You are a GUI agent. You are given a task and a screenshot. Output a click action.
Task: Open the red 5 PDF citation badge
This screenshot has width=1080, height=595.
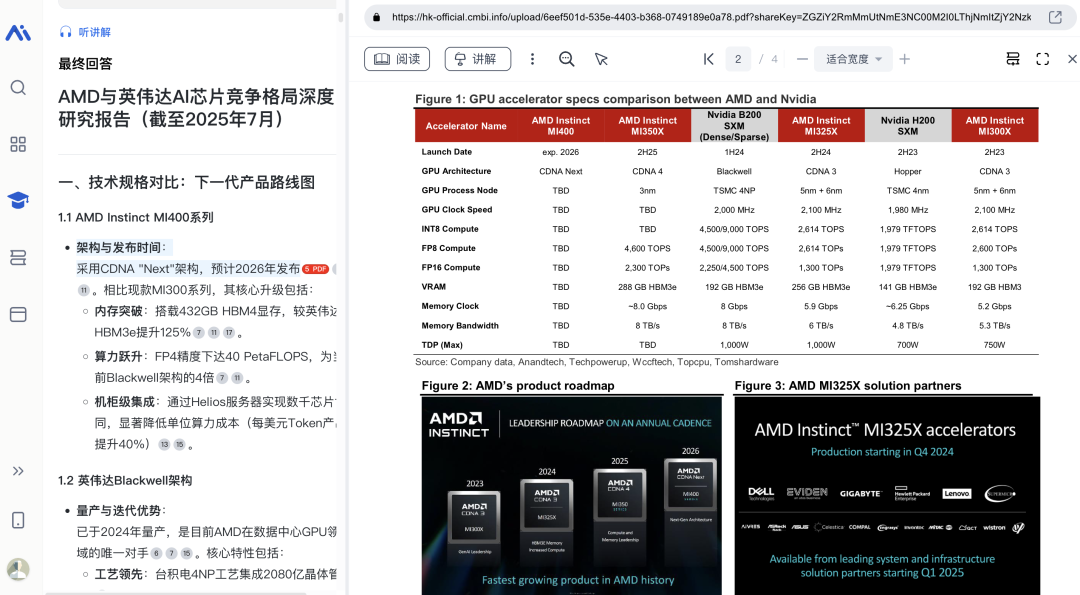[x=315, y=269]
